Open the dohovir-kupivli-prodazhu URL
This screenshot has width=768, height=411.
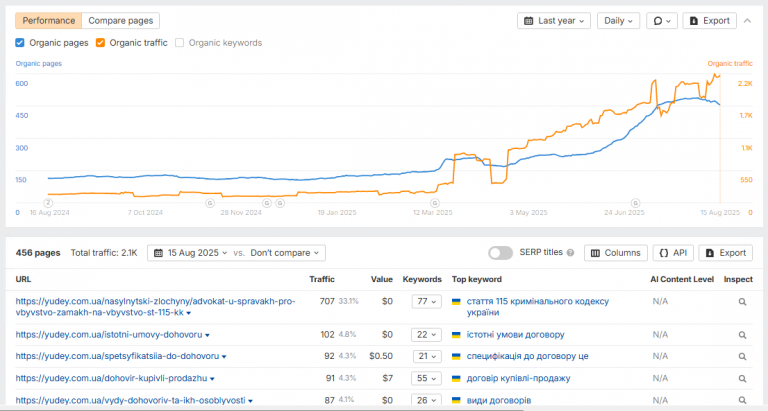111,378
